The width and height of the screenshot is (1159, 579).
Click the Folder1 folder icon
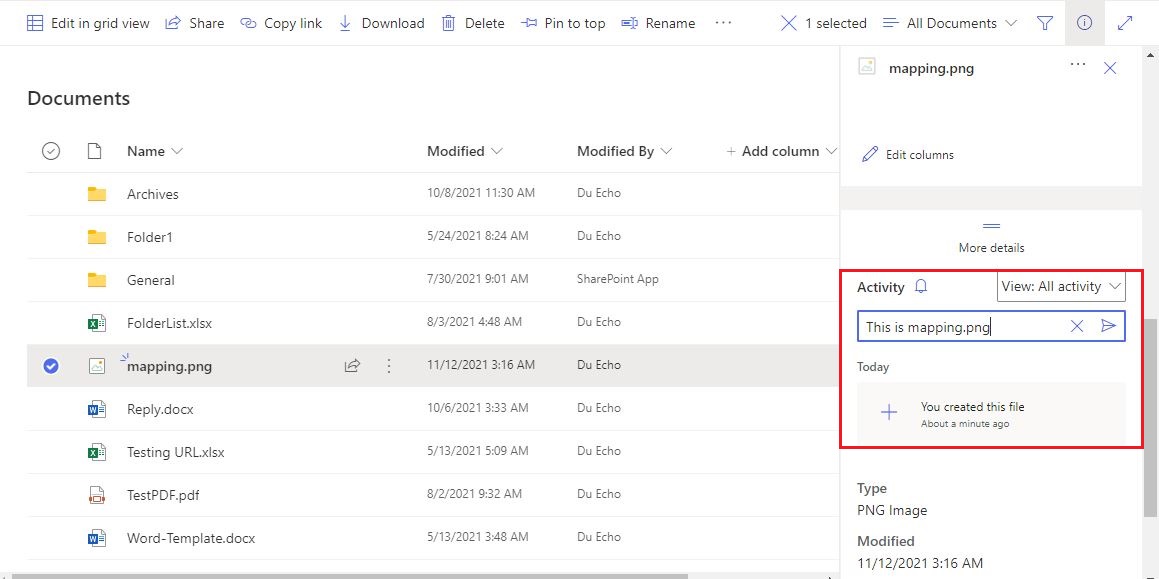click(97, 237)
